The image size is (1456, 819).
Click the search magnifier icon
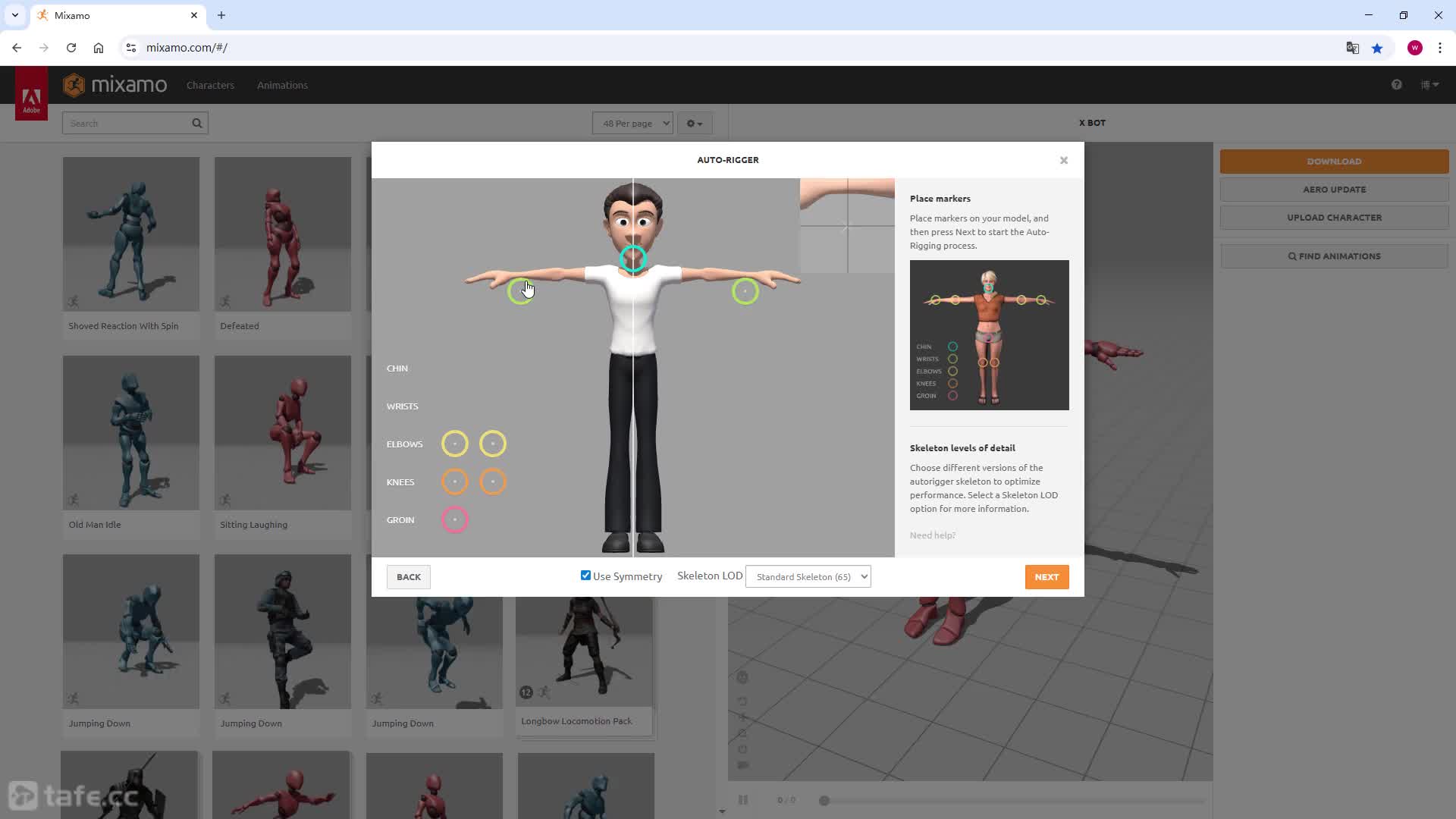(x=197, y=123)
